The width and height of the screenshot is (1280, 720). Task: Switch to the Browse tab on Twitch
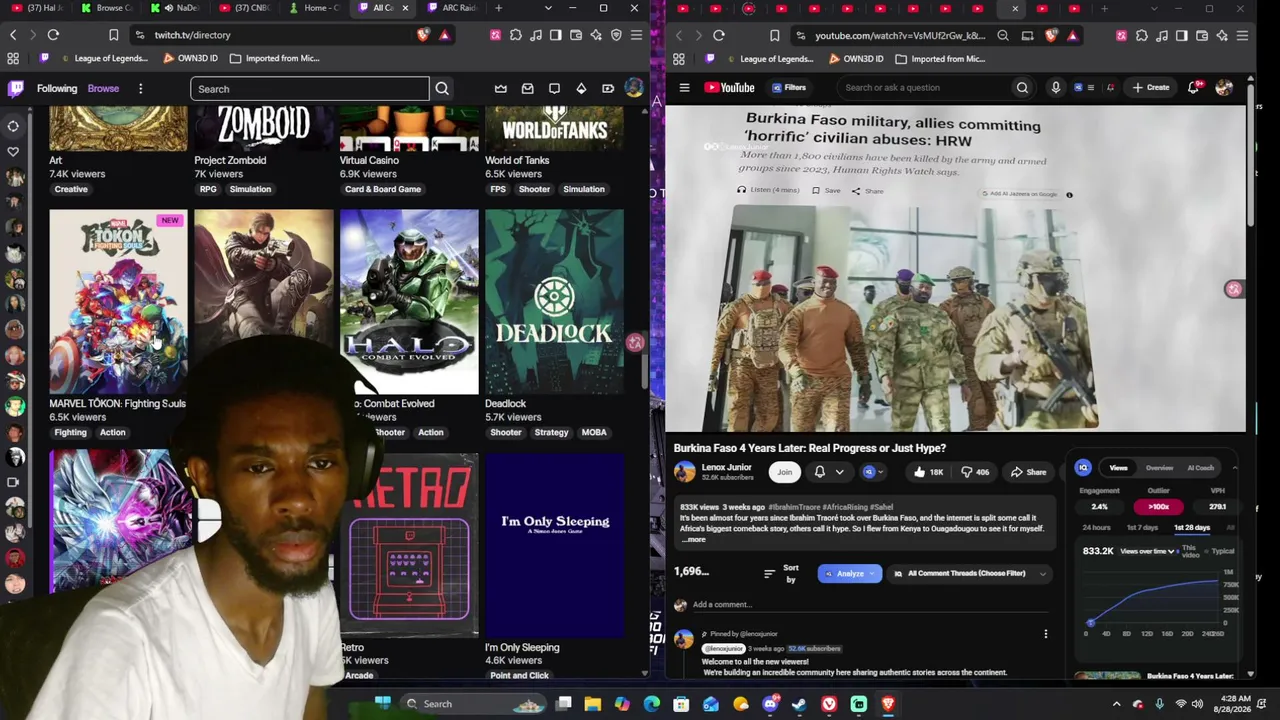pyautogui.click(x=103, y=88)
